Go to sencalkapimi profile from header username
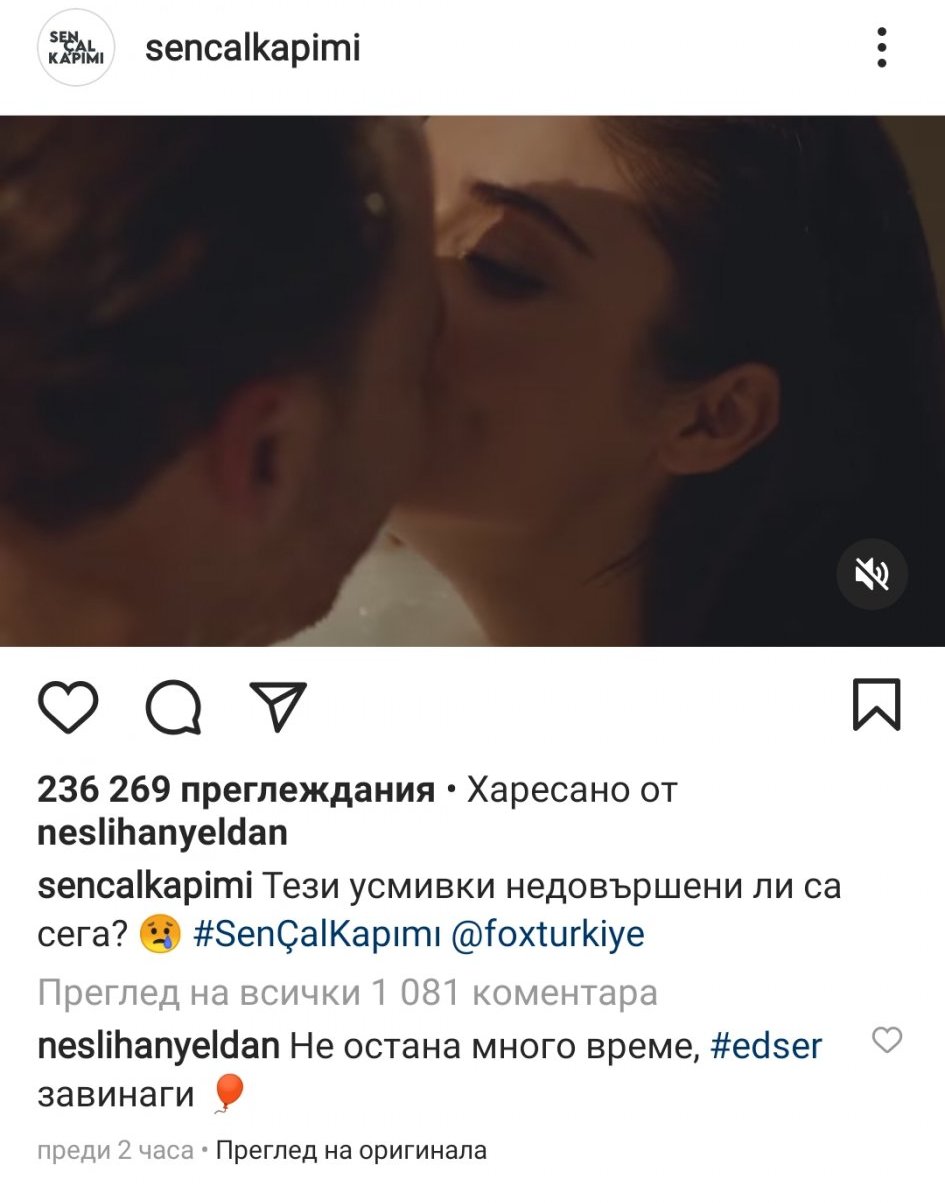 pyautogui.click(x=252, y=49)
